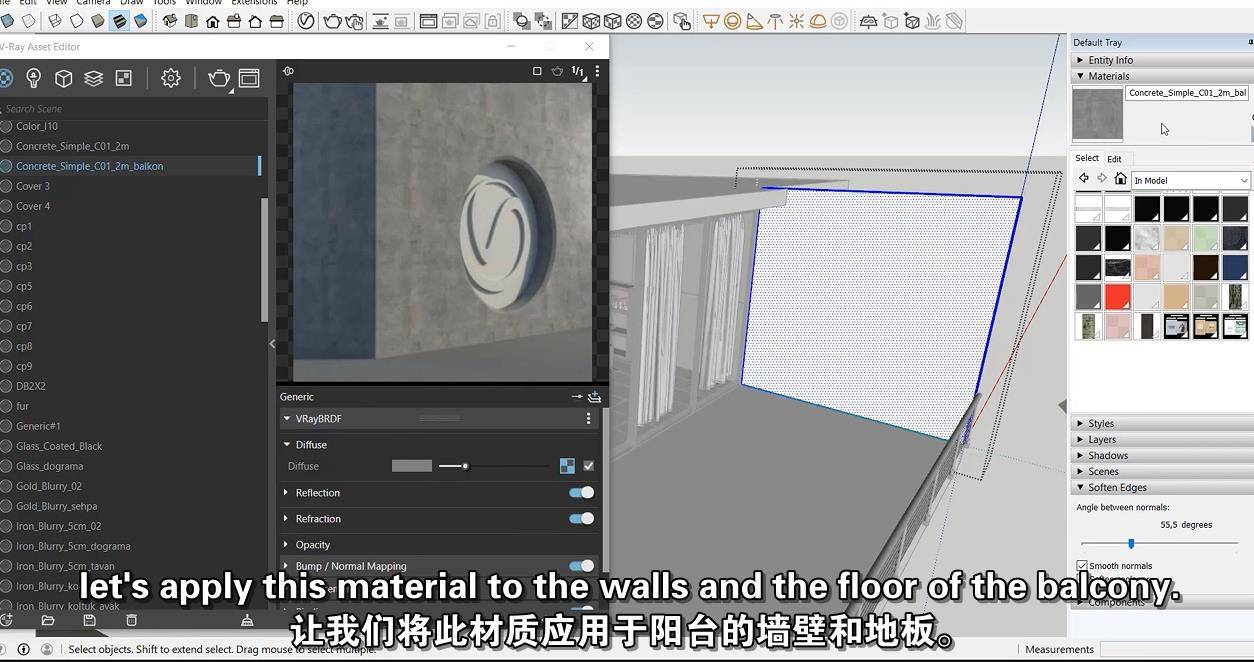Expand the Layers tray panel
The height and width of the screenshot is (662, 1254).
[1161, 439]
